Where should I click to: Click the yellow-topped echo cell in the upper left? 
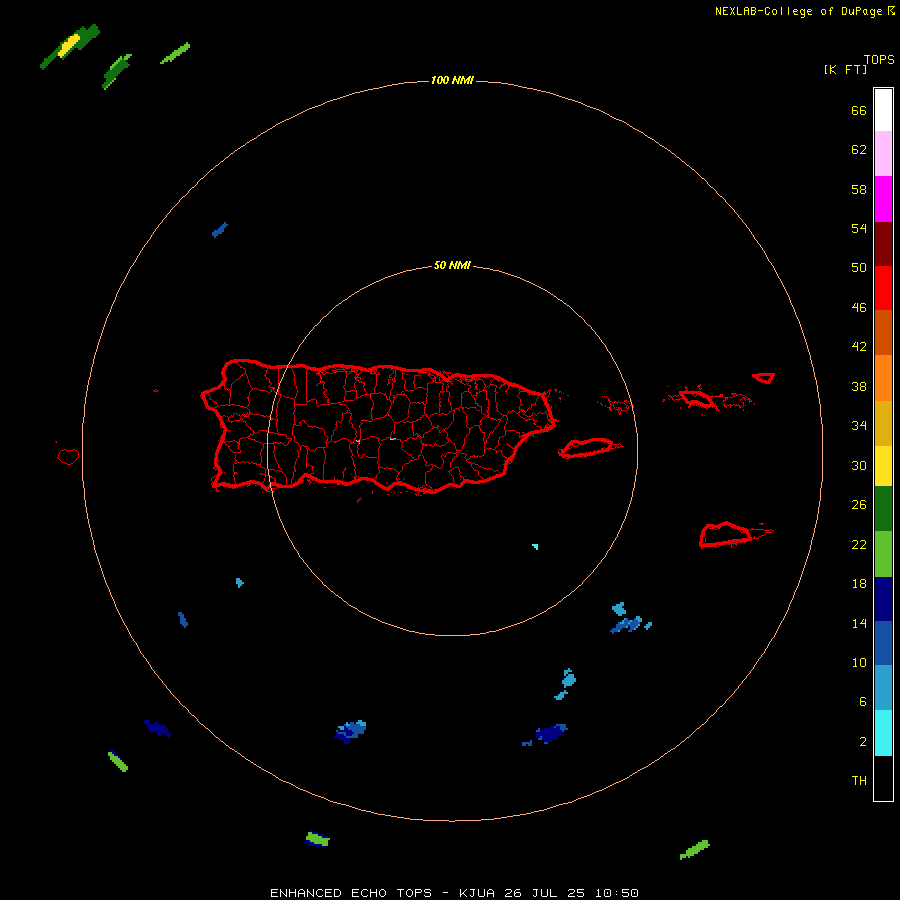[69, 45]
